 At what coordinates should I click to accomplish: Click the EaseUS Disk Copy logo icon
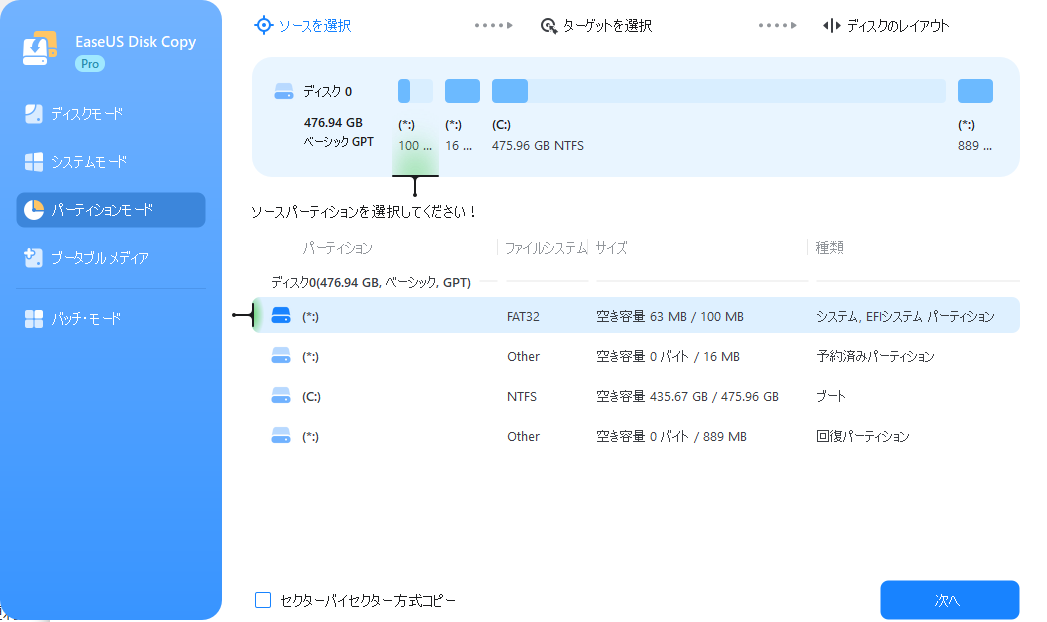40,49
